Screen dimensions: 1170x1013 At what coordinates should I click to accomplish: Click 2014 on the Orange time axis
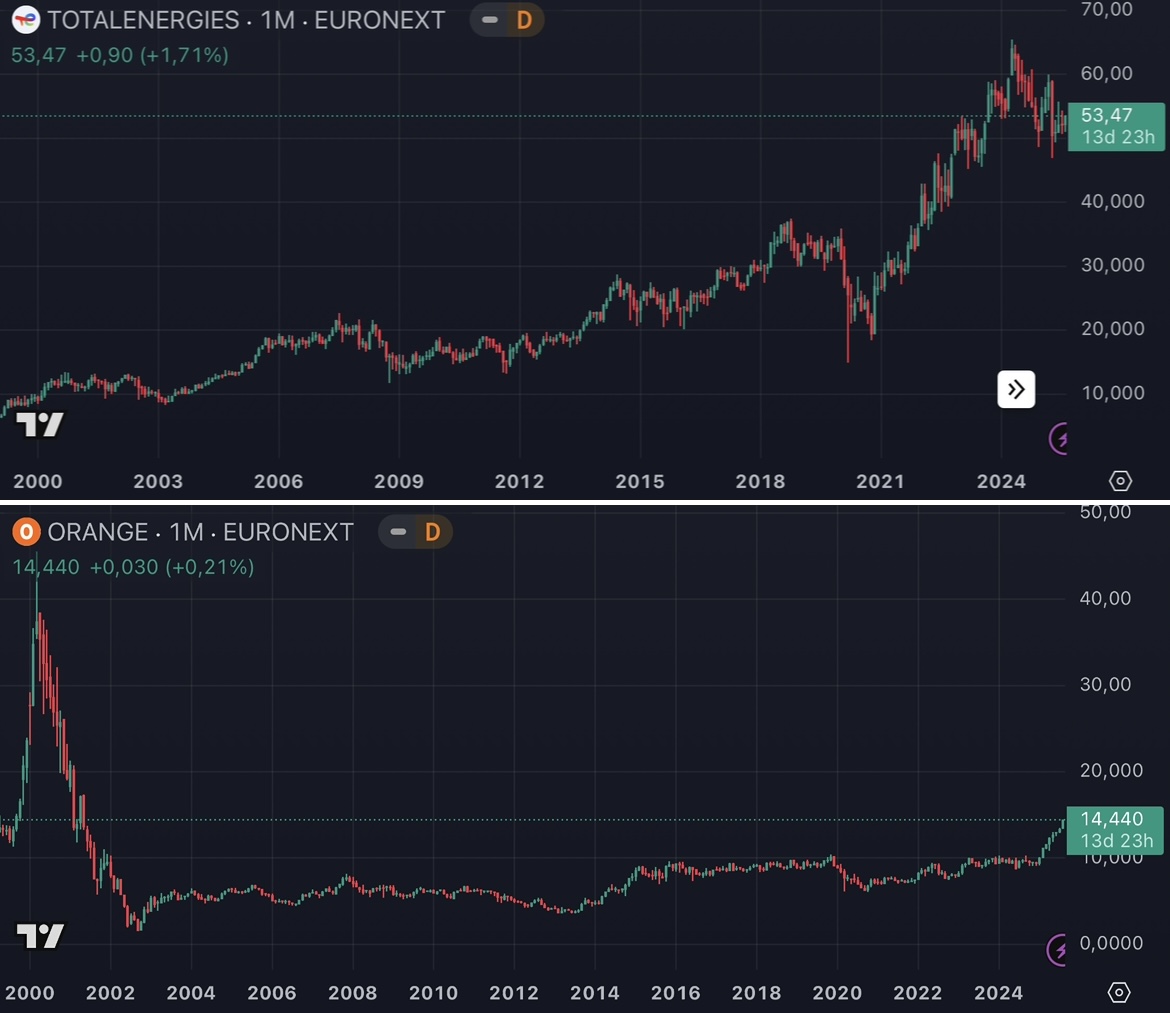[594, 993]
